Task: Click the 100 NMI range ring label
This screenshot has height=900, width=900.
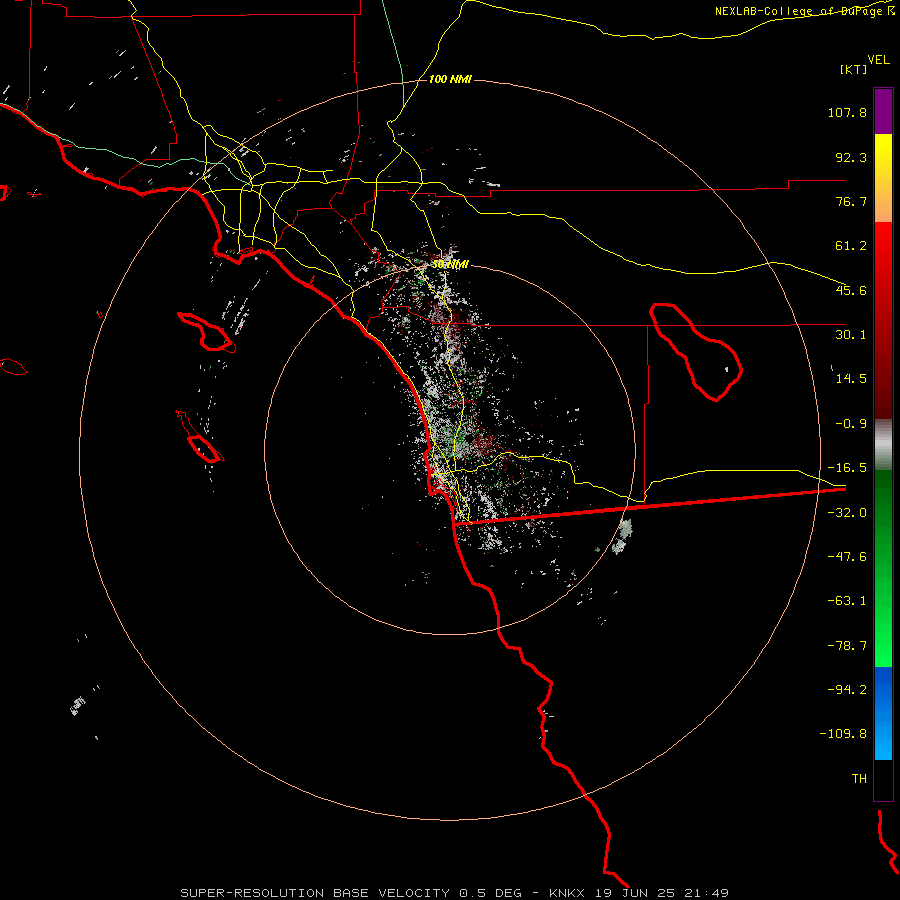Action: pyautogui.click(x=450, y=79)
